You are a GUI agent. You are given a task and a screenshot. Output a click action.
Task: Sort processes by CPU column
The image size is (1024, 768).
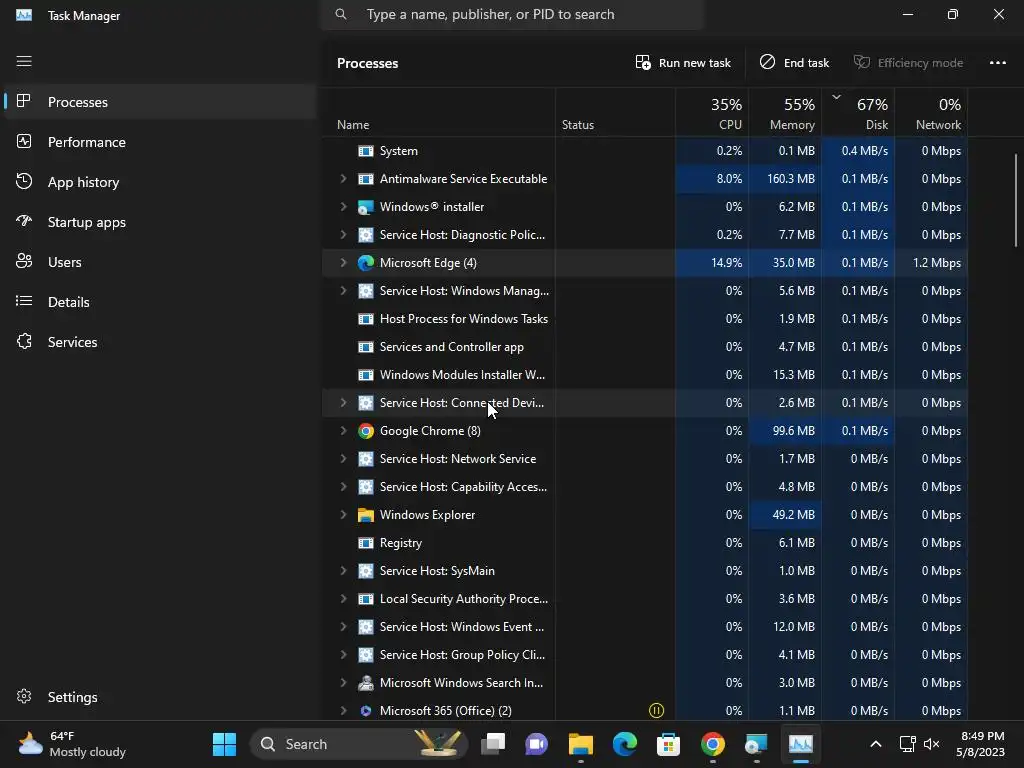[x=712, y=113]
